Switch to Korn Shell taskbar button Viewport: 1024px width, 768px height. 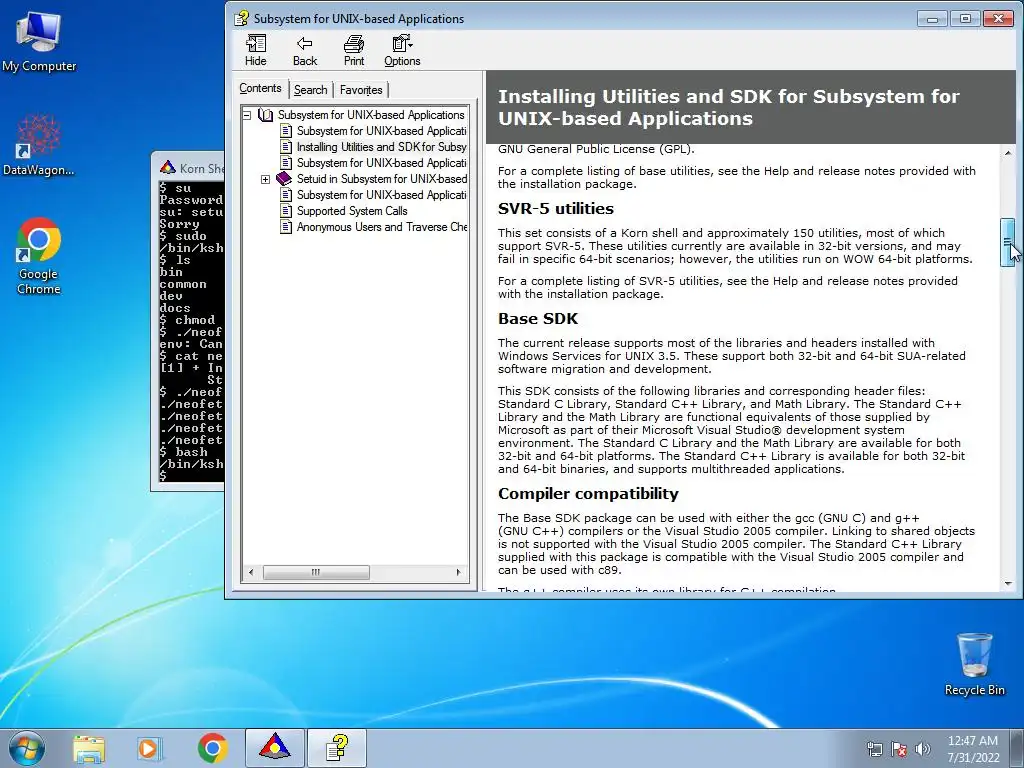tap(274, 748)
